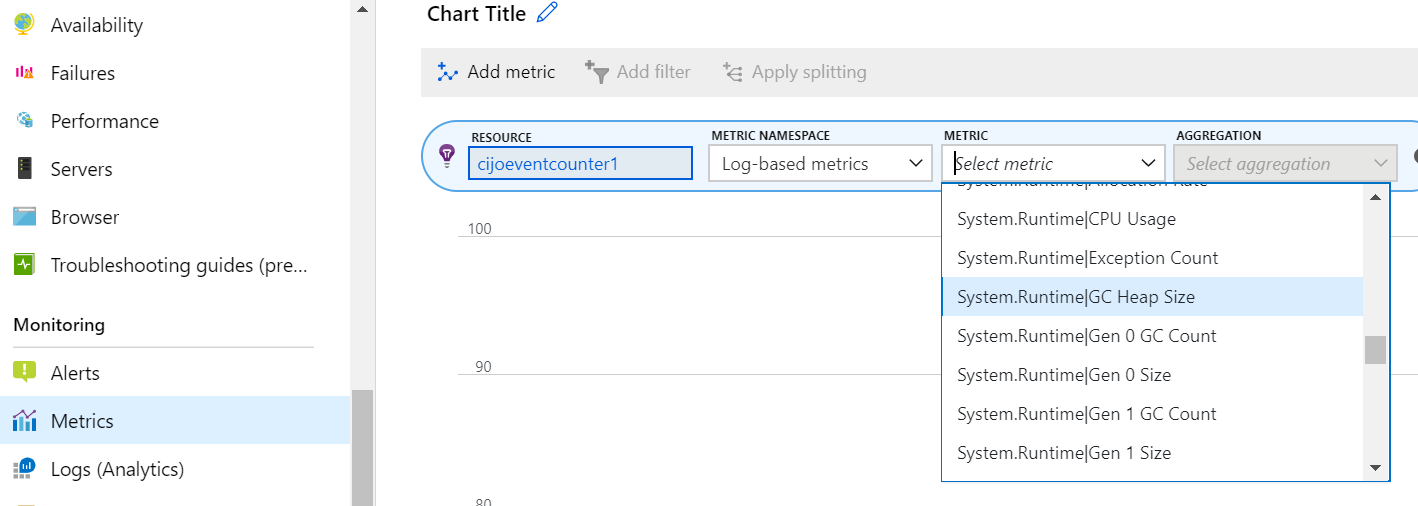Click the Servers icon
This screenshot has width=1418, height=506.
pos(24,169)
